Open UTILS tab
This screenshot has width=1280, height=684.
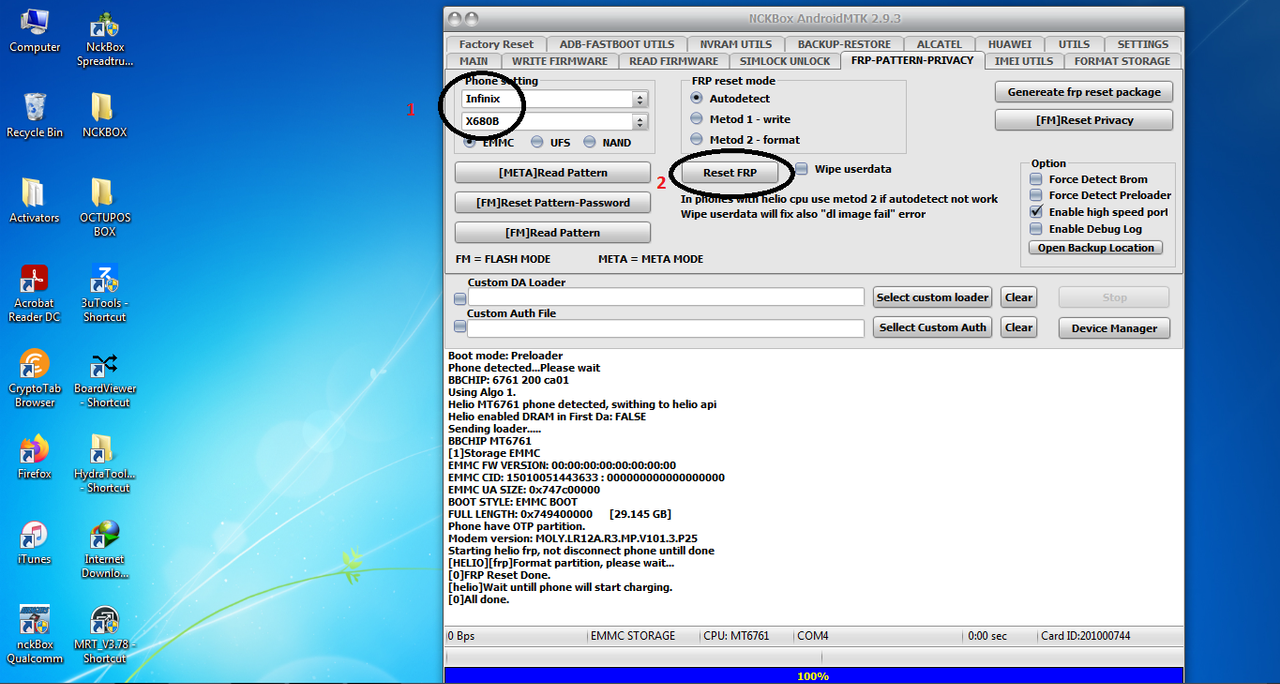click(x=1075, y=44)
